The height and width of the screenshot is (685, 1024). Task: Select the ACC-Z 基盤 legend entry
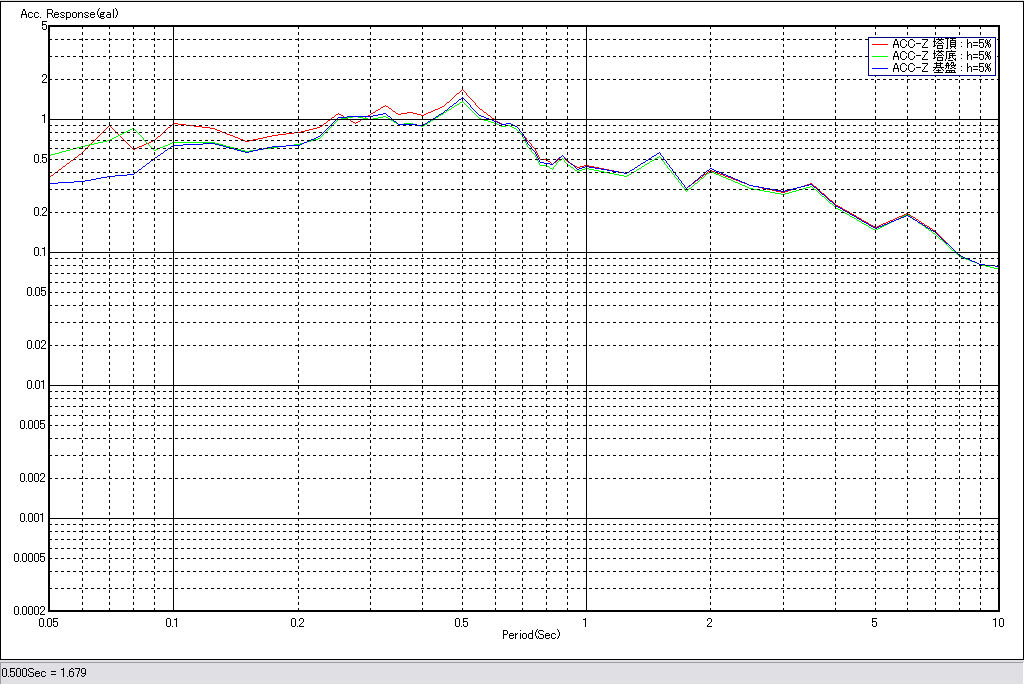[941, 68]
